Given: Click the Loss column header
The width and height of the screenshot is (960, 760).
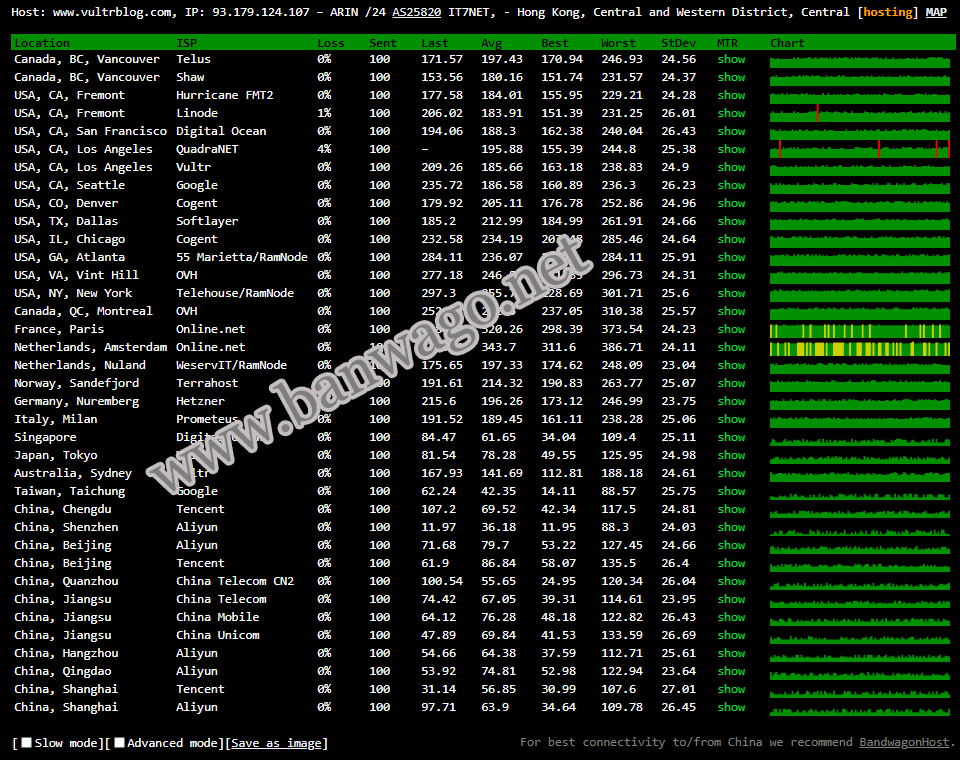Looking at the screenshot, I should [x=331, y=43].
